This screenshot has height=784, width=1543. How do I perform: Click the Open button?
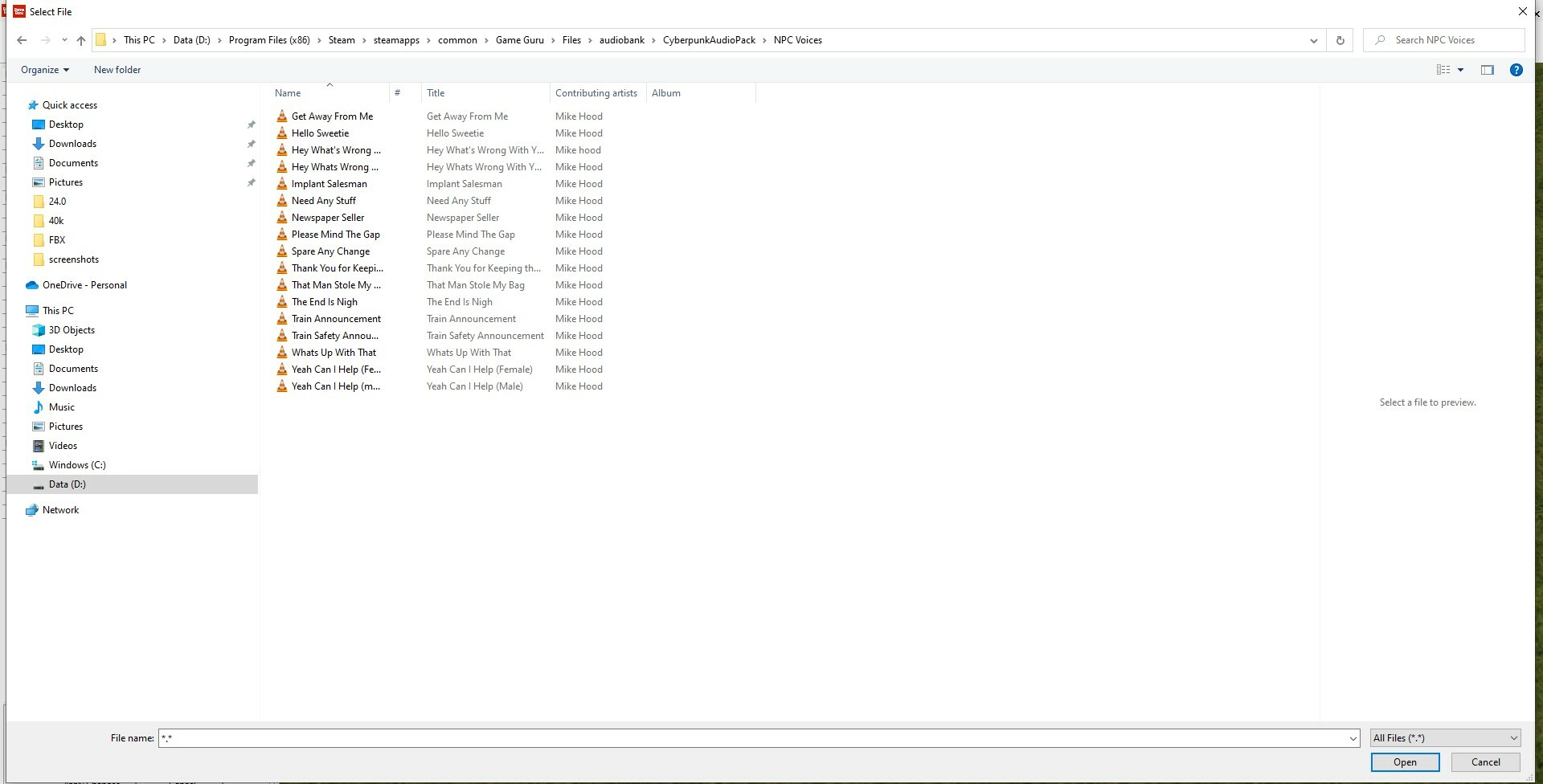pos(1405,762)
